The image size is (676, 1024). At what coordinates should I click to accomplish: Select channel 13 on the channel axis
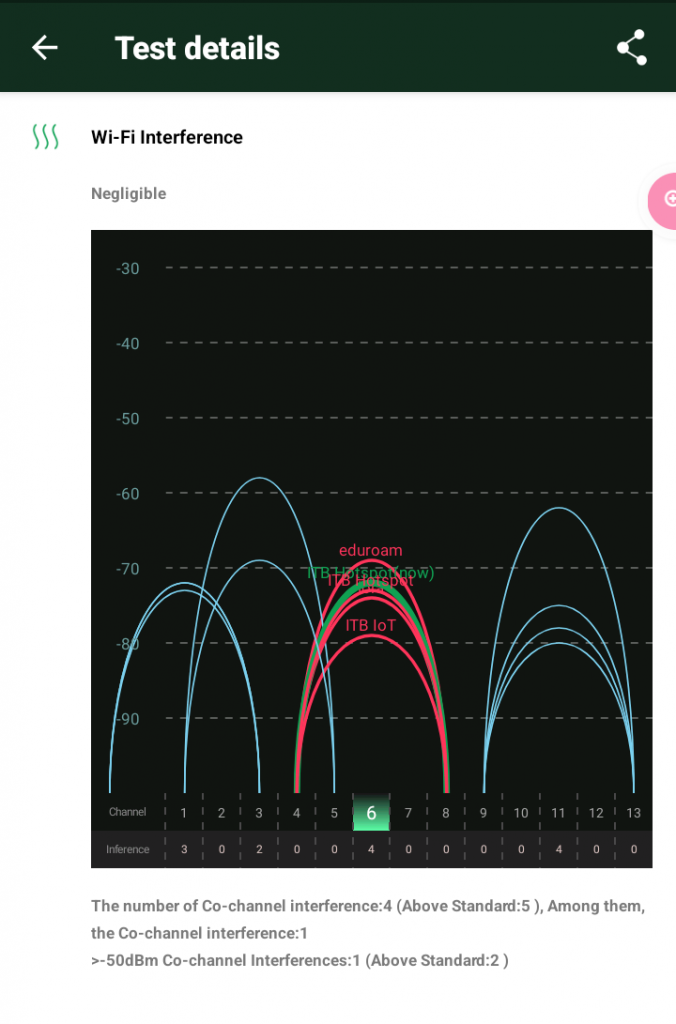coord(633,813)
